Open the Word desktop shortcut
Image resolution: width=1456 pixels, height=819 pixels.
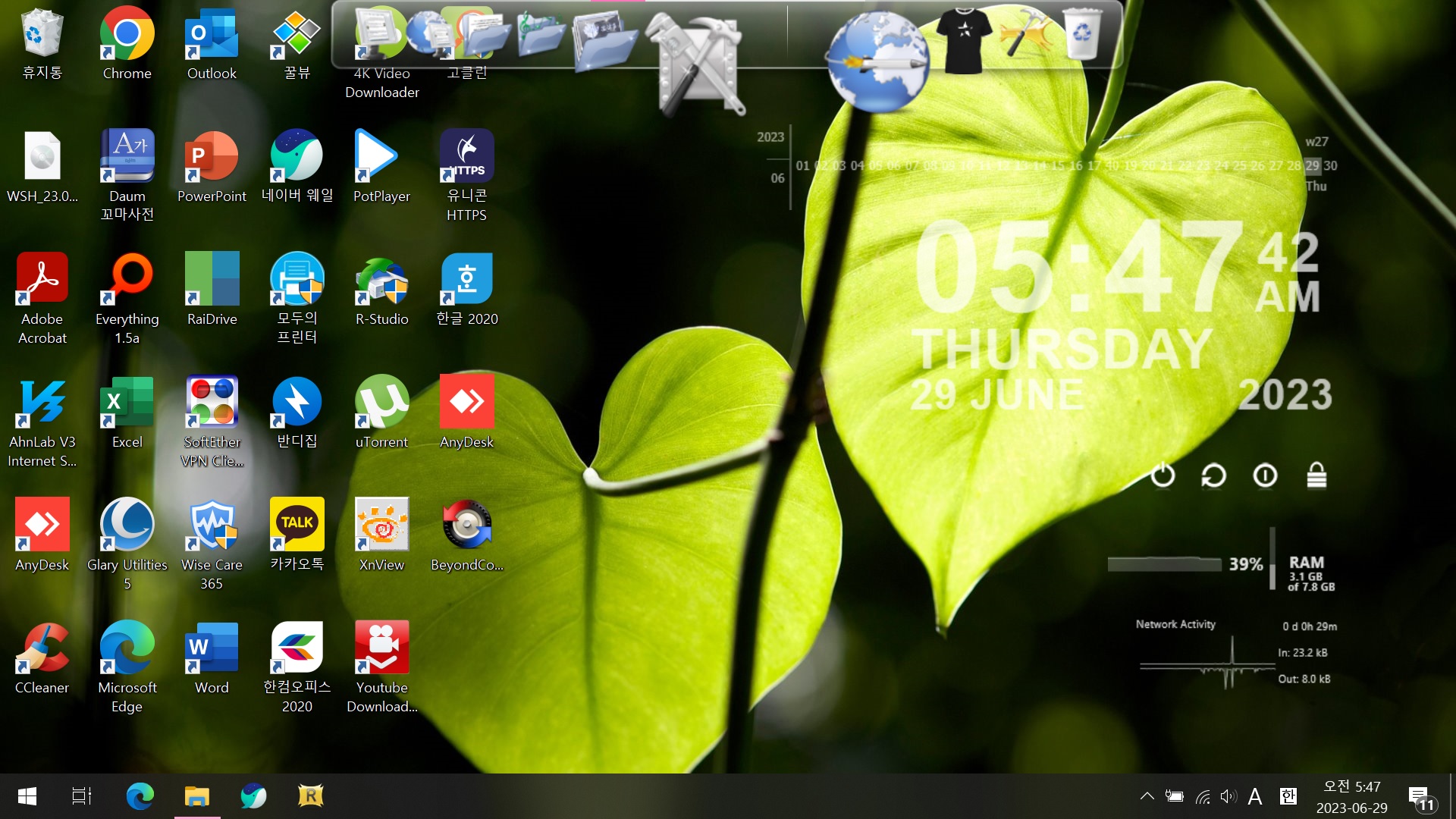click(x=212, y=658)
